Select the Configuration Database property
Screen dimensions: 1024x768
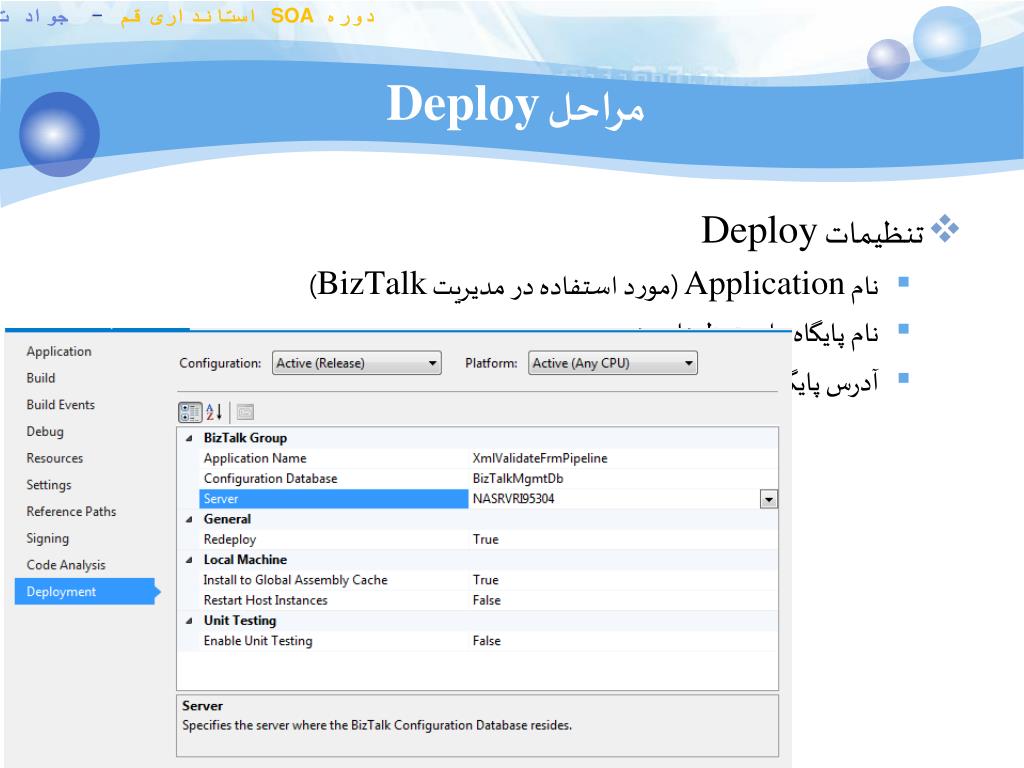click(333, 479)
